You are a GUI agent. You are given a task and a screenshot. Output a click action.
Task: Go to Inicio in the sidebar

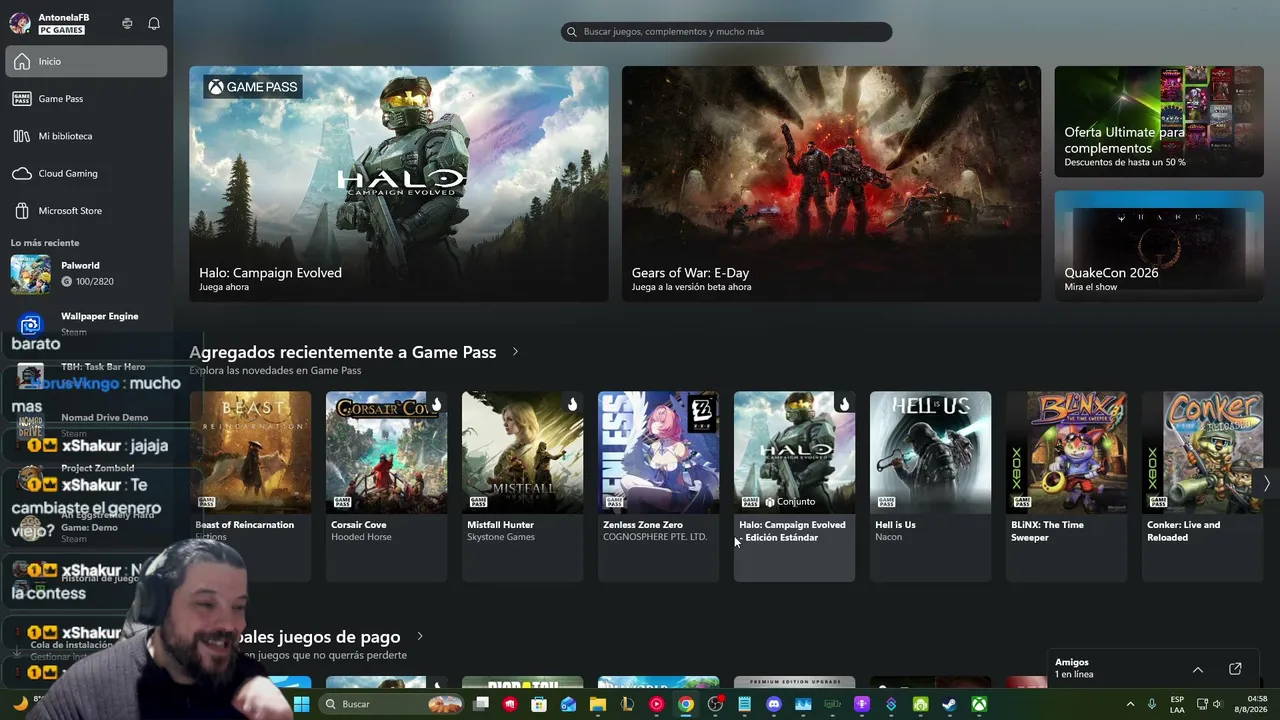(x=86, y=61)
